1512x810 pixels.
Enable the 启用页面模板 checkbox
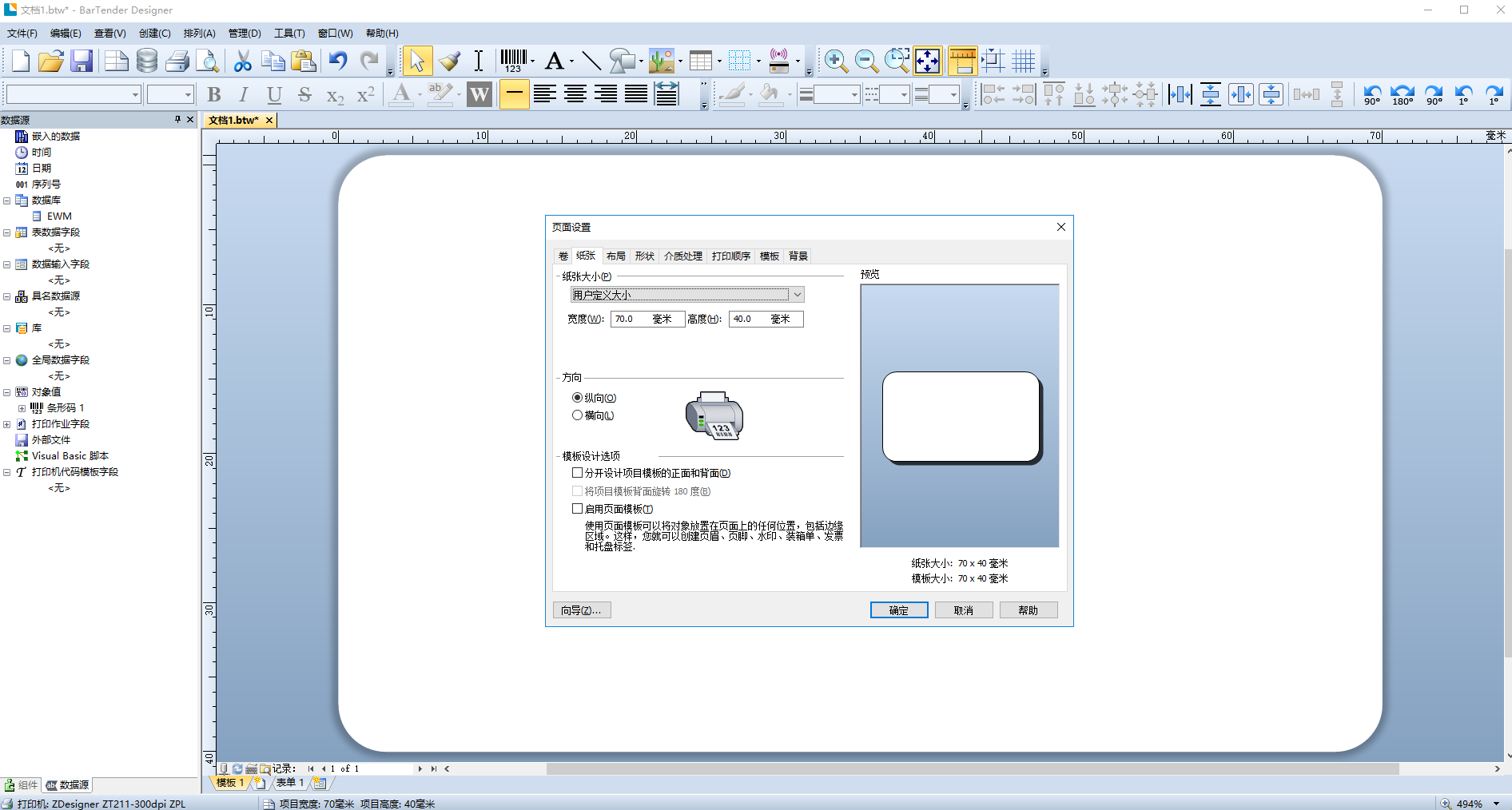click(x=577, y=509)
